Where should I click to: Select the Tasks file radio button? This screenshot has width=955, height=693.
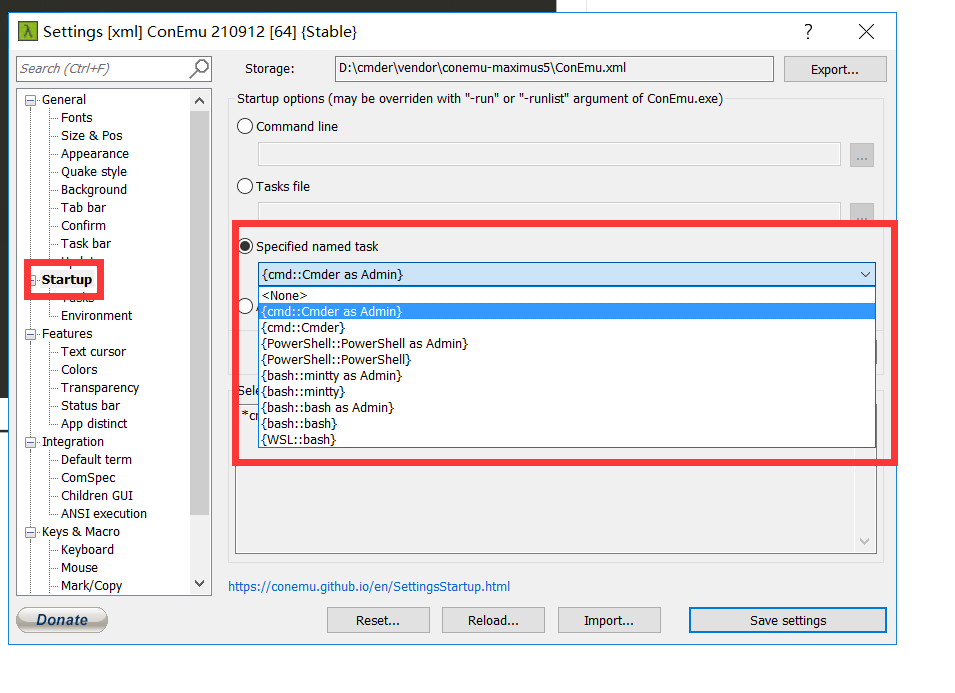[245, 186]
